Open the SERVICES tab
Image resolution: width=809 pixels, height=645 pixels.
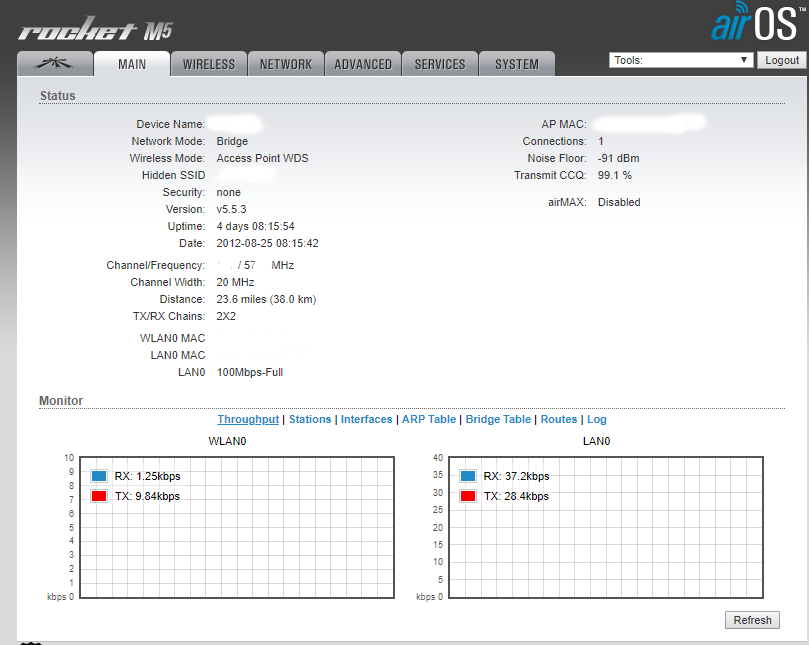click(440, 64)
